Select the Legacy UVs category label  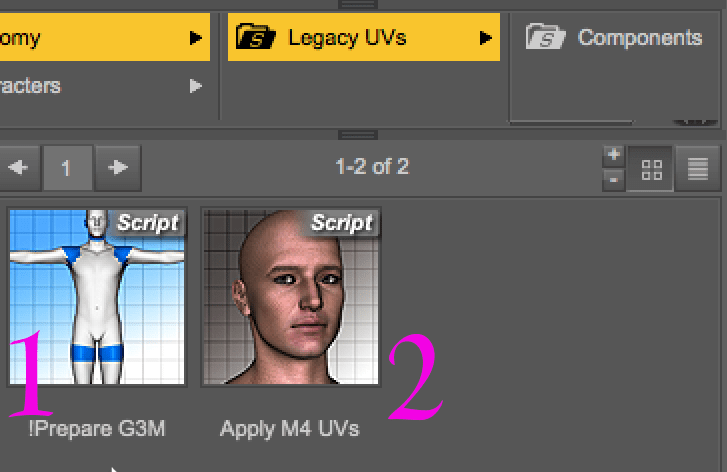pos(349,38)
